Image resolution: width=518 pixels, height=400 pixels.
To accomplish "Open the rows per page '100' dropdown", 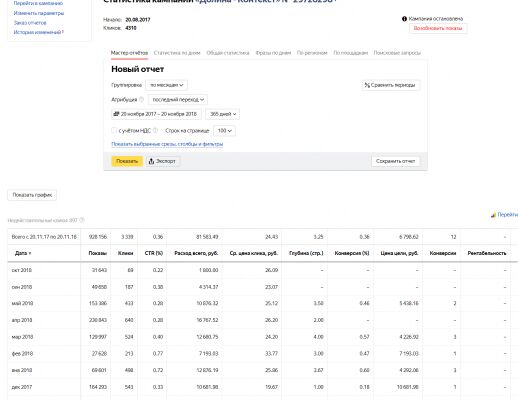I will (224, 131).
